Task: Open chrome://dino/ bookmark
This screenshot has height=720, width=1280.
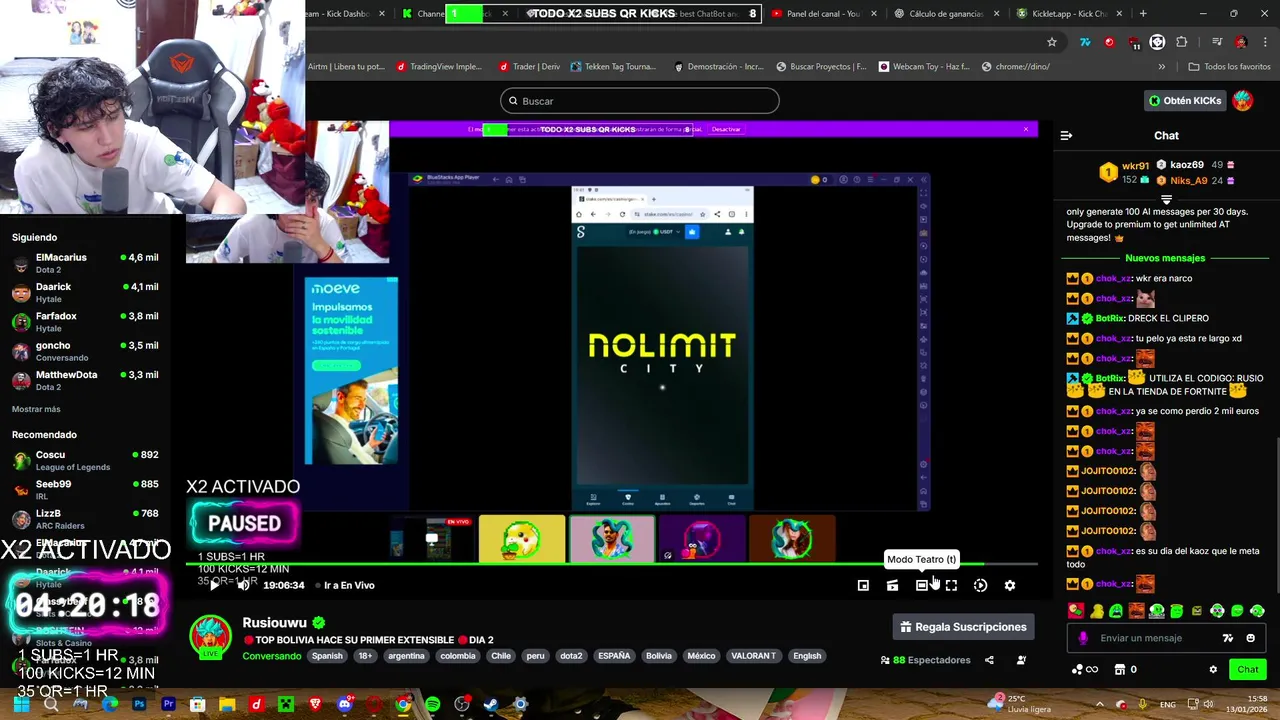Action: point(1015,67)
